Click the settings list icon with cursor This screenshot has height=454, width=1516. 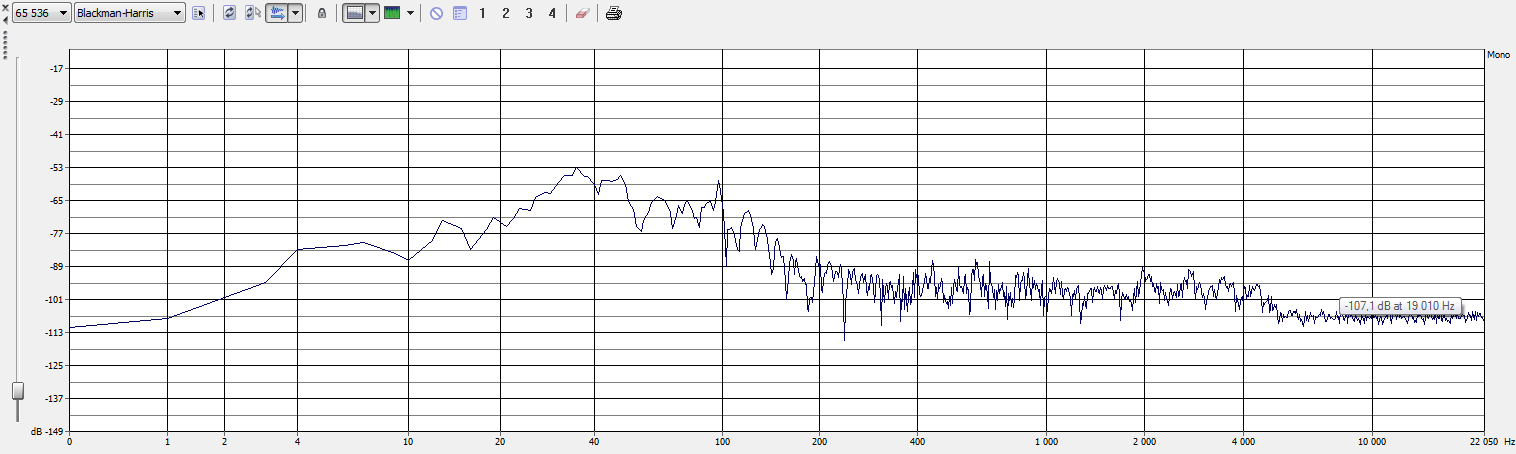point(198,13)
